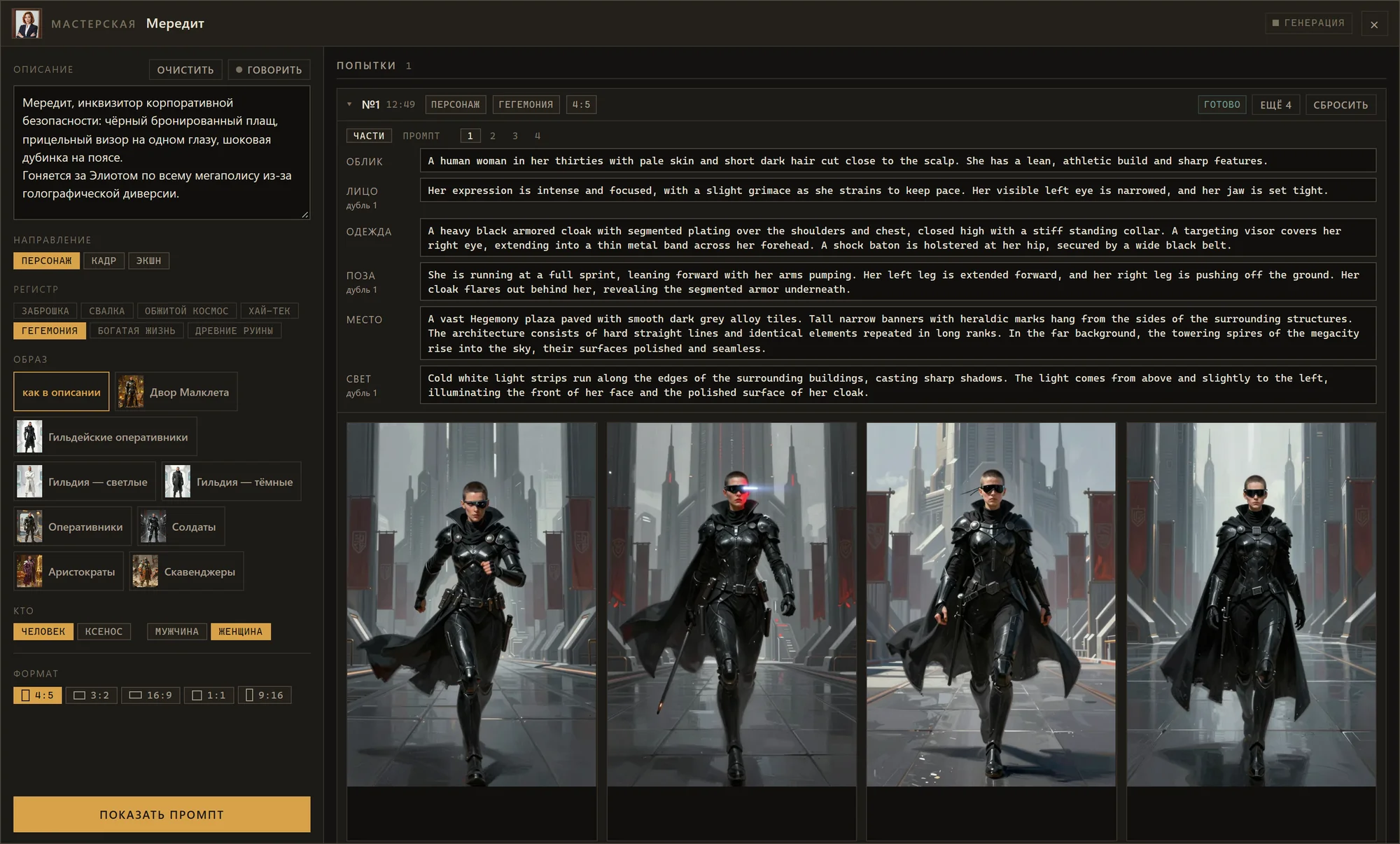Switch gender to МУЖЧИНА
1400x844 pixels.
pyautogui.click(x=177, y=631)
